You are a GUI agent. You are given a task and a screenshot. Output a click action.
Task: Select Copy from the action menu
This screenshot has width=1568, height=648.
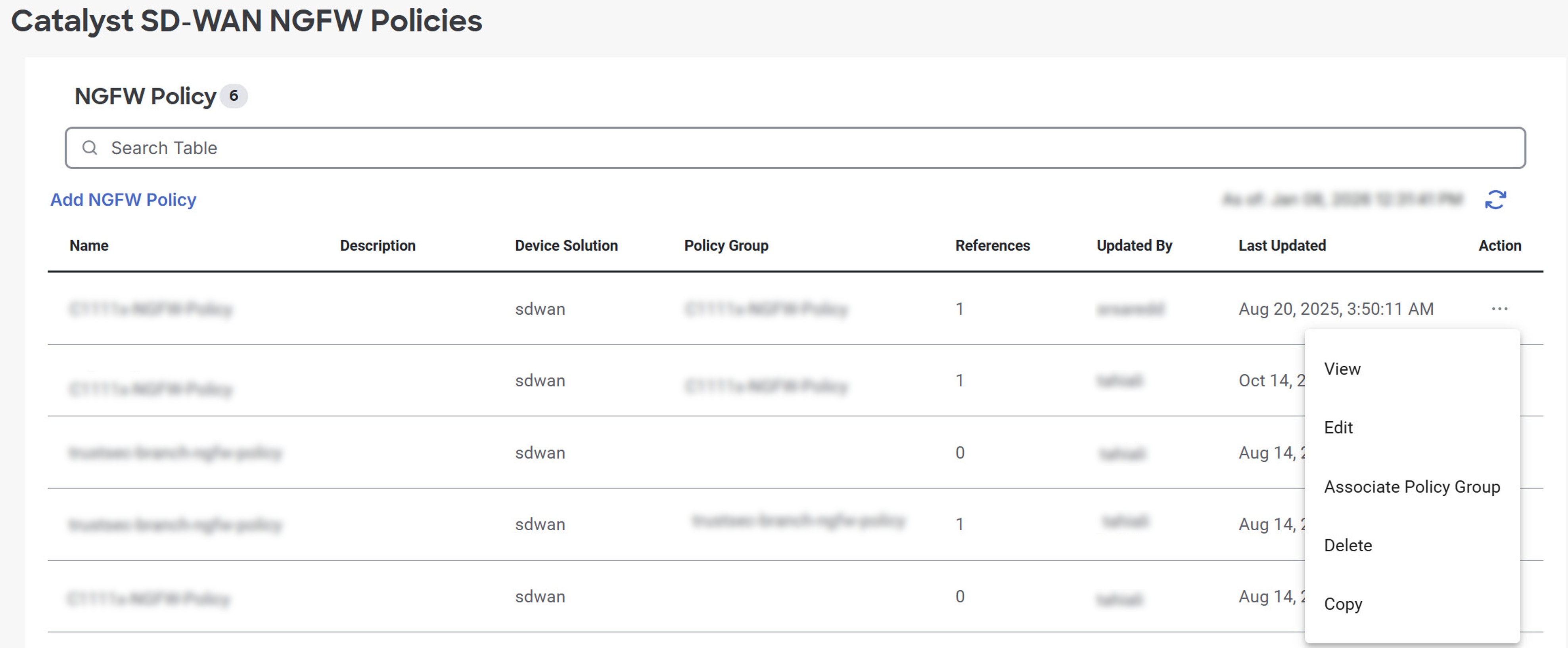point(1344,604)
